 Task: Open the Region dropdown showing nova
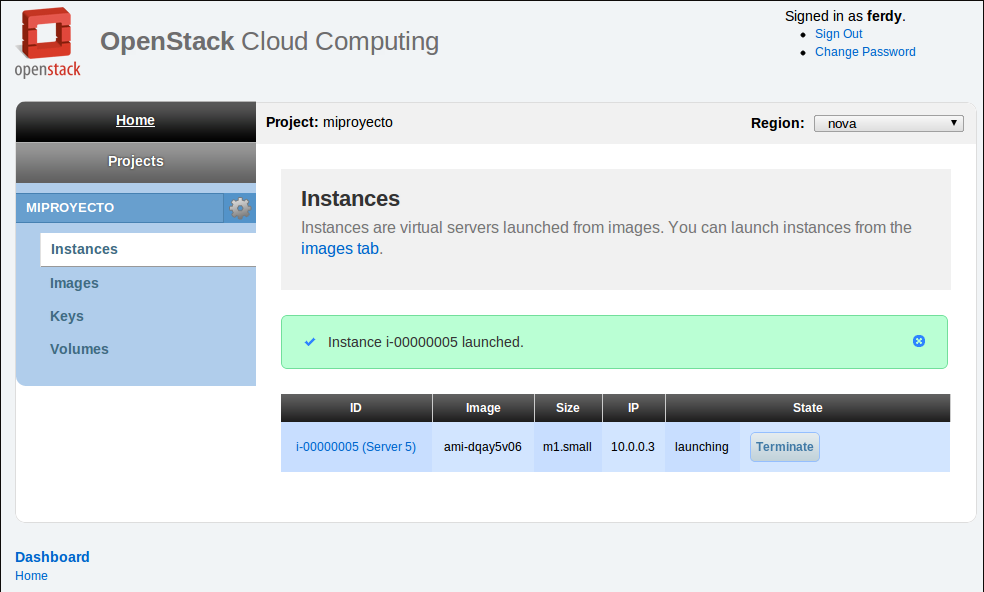point(889,123)
